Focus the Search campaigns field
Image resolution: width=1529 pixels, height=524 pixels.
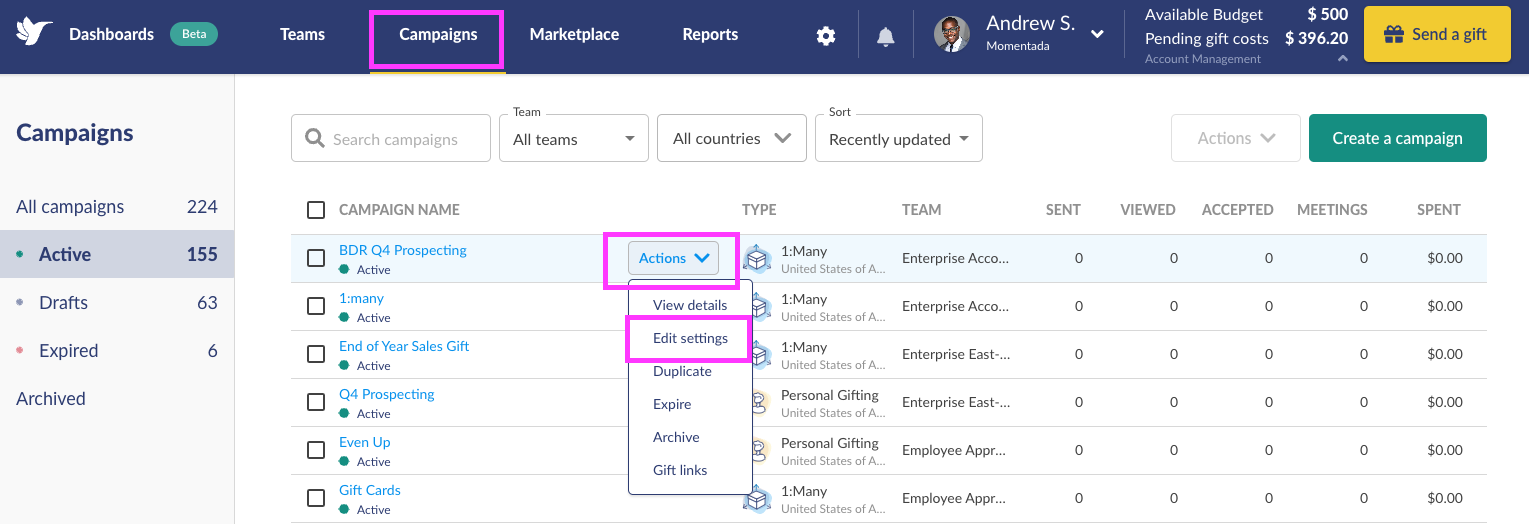[x=391, y=138]
